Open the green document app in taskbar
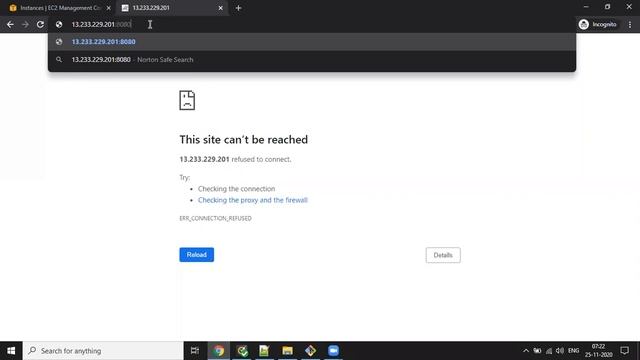This screenshot has height=360, width=640. pyautogui.click(x=264, y=351)
